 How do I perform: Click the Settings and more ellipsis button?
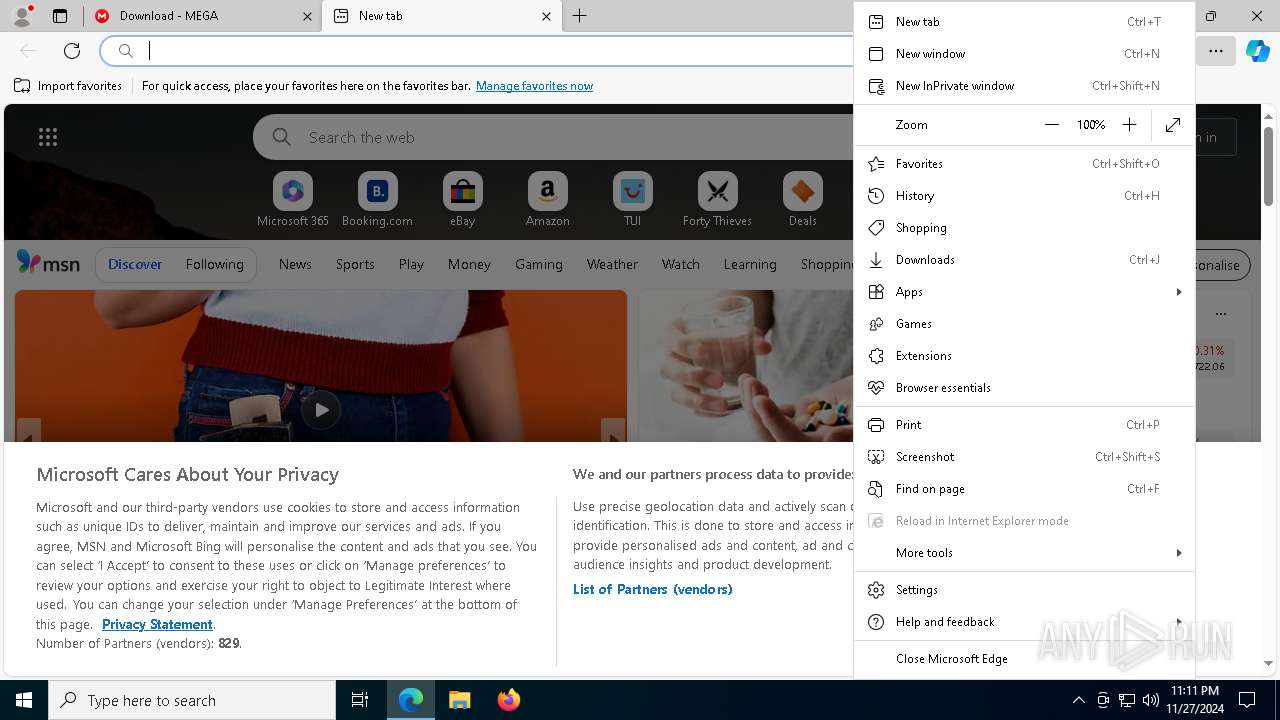pyautogui.click(x=1216, y=51)
